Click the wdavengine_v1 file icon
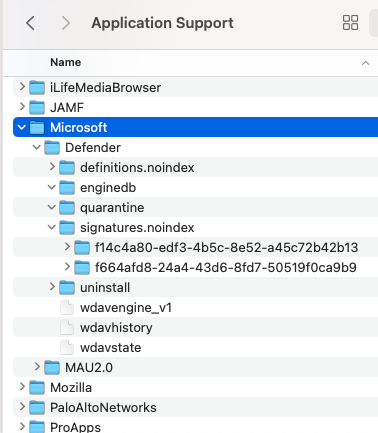Viewport: 378px width, 433px height. click(x=67, y=307)
